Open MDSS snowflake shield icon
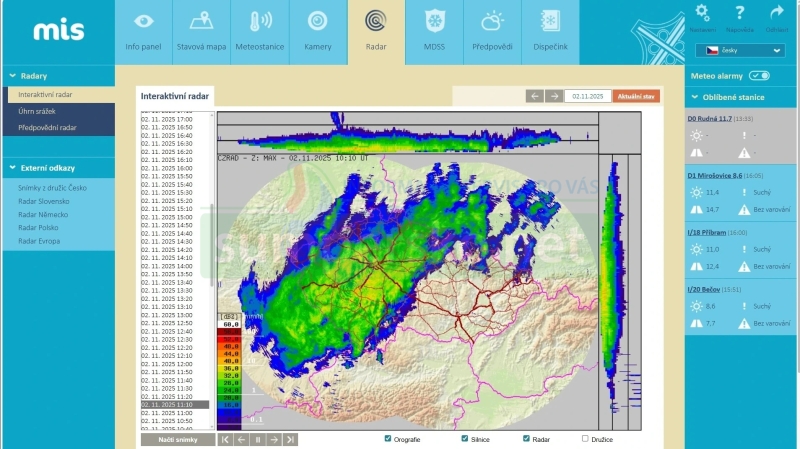800x449 pixels. 434,22
